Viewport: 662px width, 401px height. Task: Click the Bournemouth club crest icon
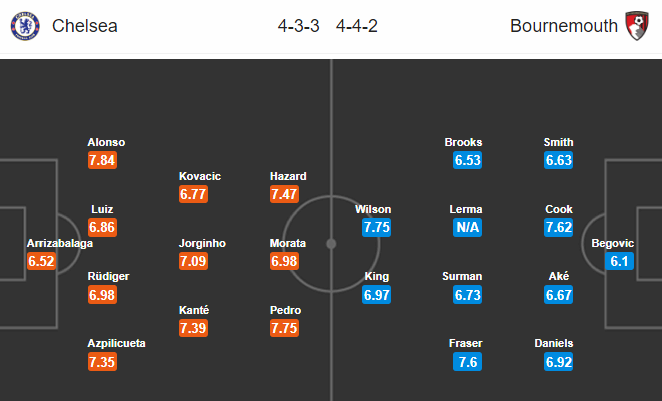pyautogui.click(x=635, y=26)
